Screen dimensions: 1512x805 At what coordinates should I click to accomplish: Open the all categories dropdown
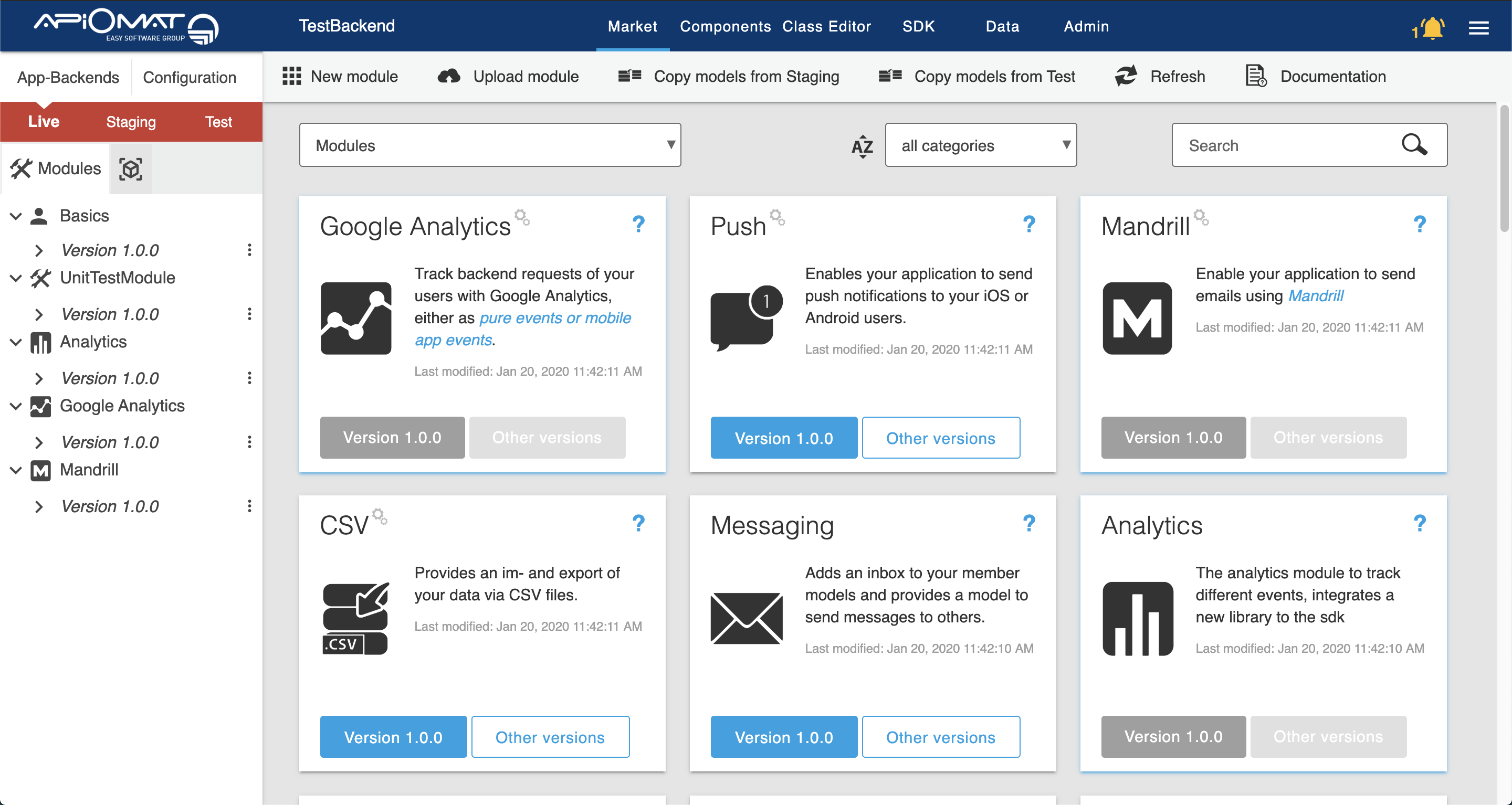981,145
